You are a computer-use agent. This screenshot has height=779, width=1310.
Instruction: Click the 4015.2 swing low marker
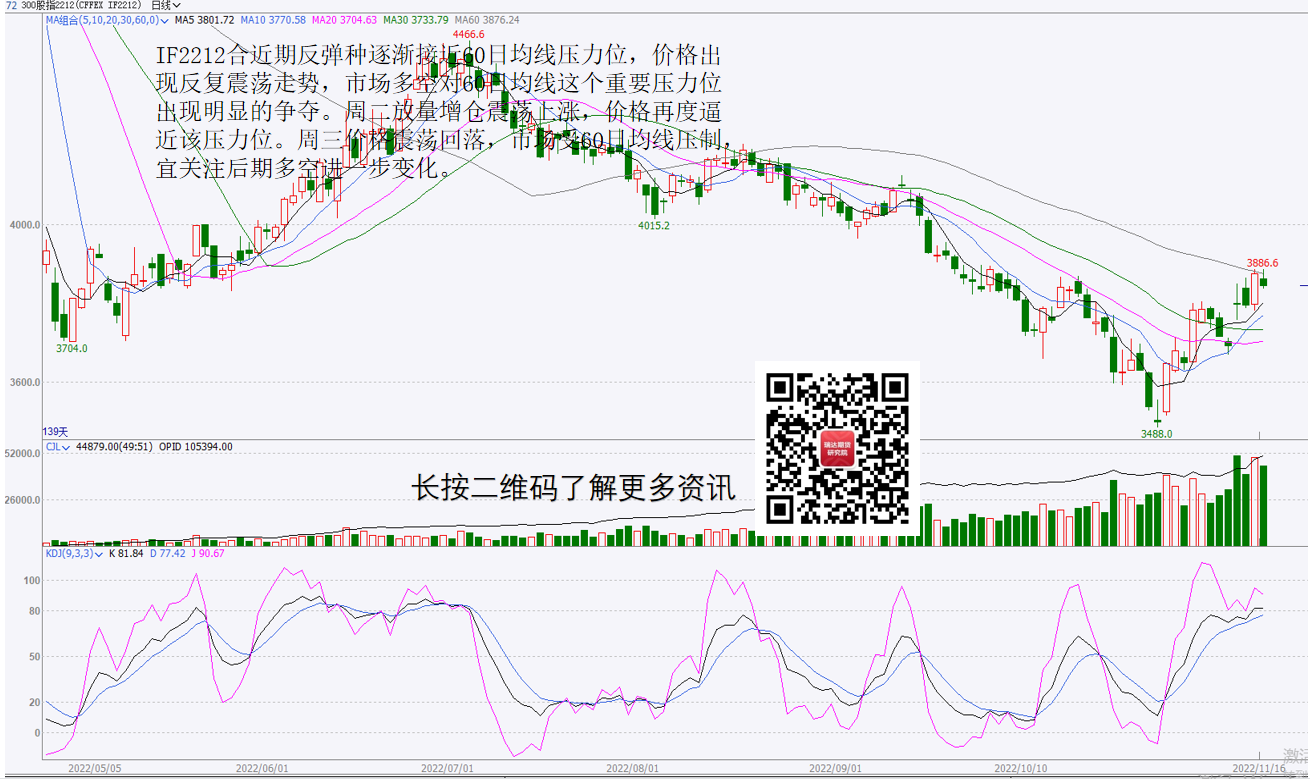pos(654,226)
